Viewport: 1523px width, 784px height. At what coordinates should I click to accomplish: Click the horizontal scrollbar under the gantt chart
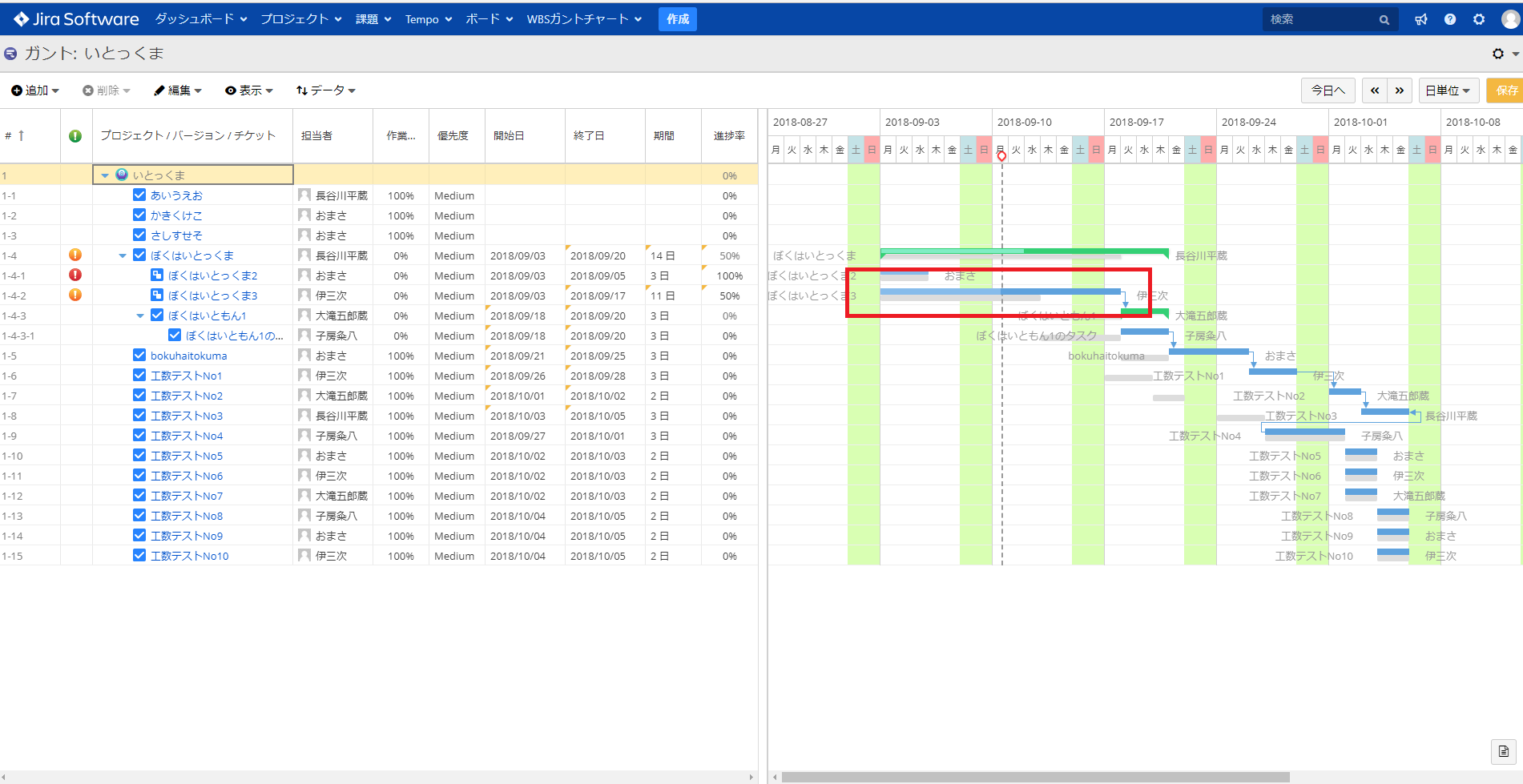[1035, 777]
